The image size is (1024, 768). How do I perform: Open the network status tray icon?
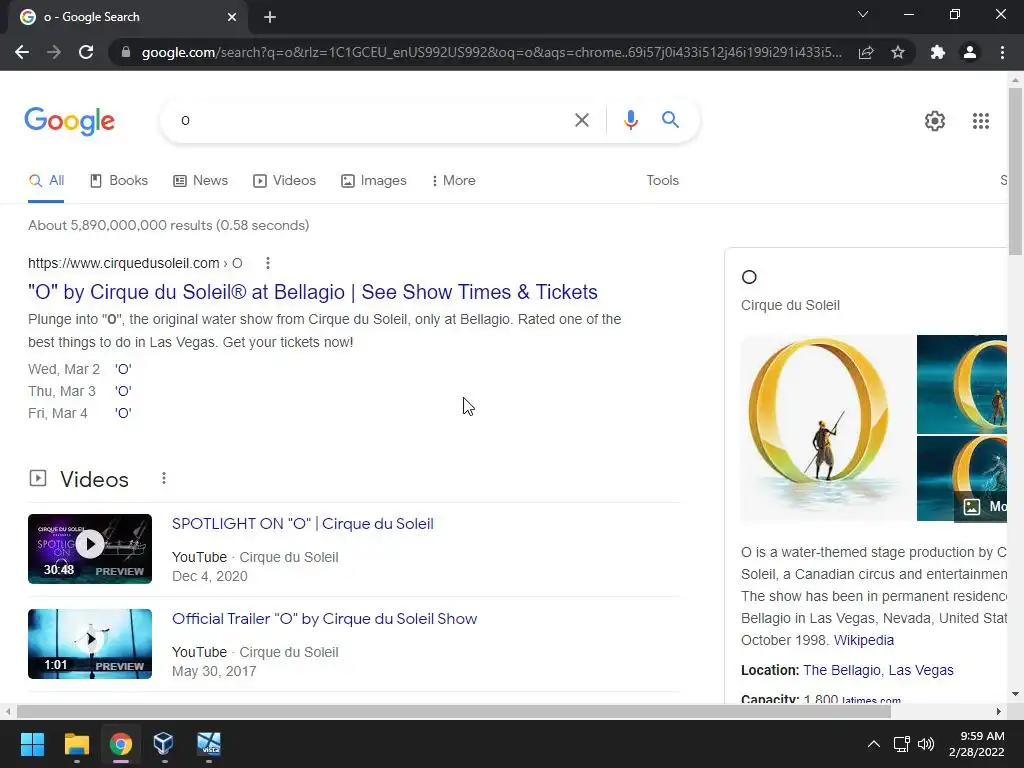pyautogui.click(x=902, y=744)
